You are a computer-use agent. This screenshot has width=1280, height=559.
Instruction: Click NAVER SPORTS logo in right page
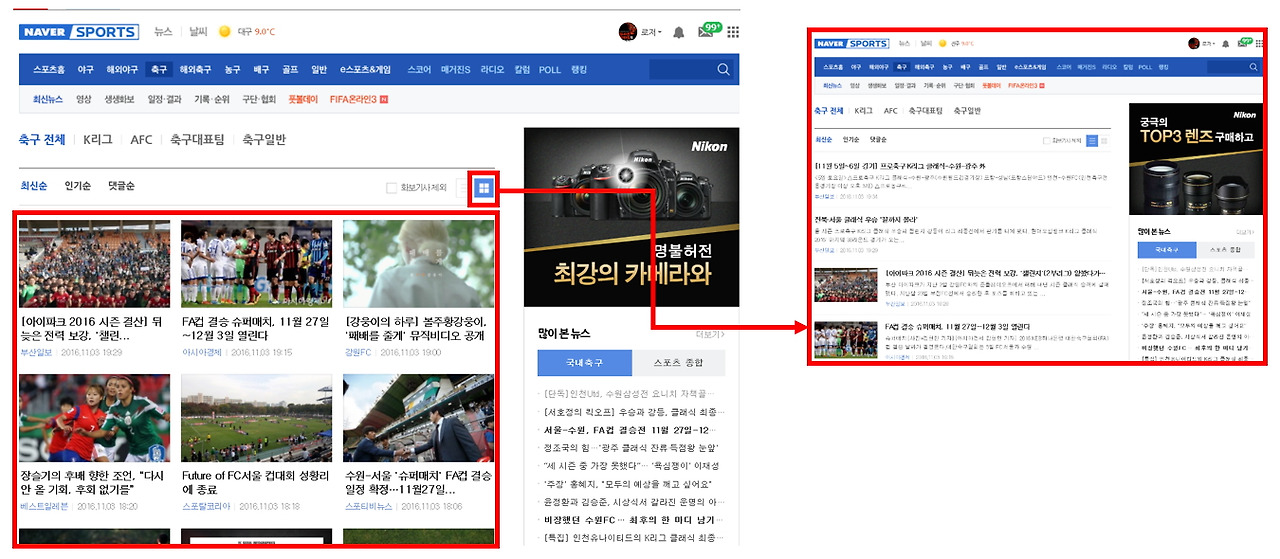(x=851, y=44)
